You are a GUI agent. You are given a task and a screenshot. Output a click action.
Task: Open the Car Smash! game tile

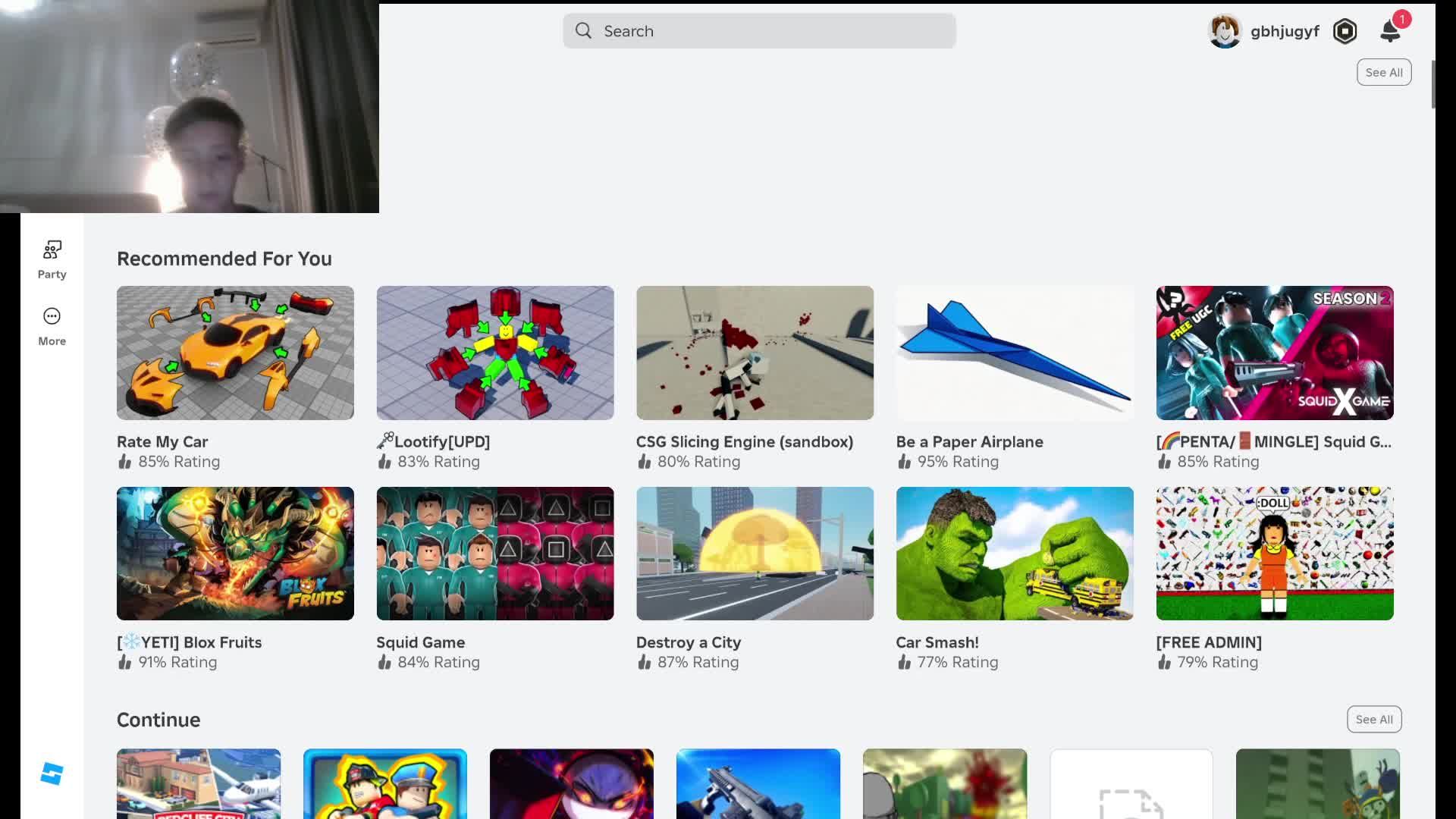[1015, 554]
